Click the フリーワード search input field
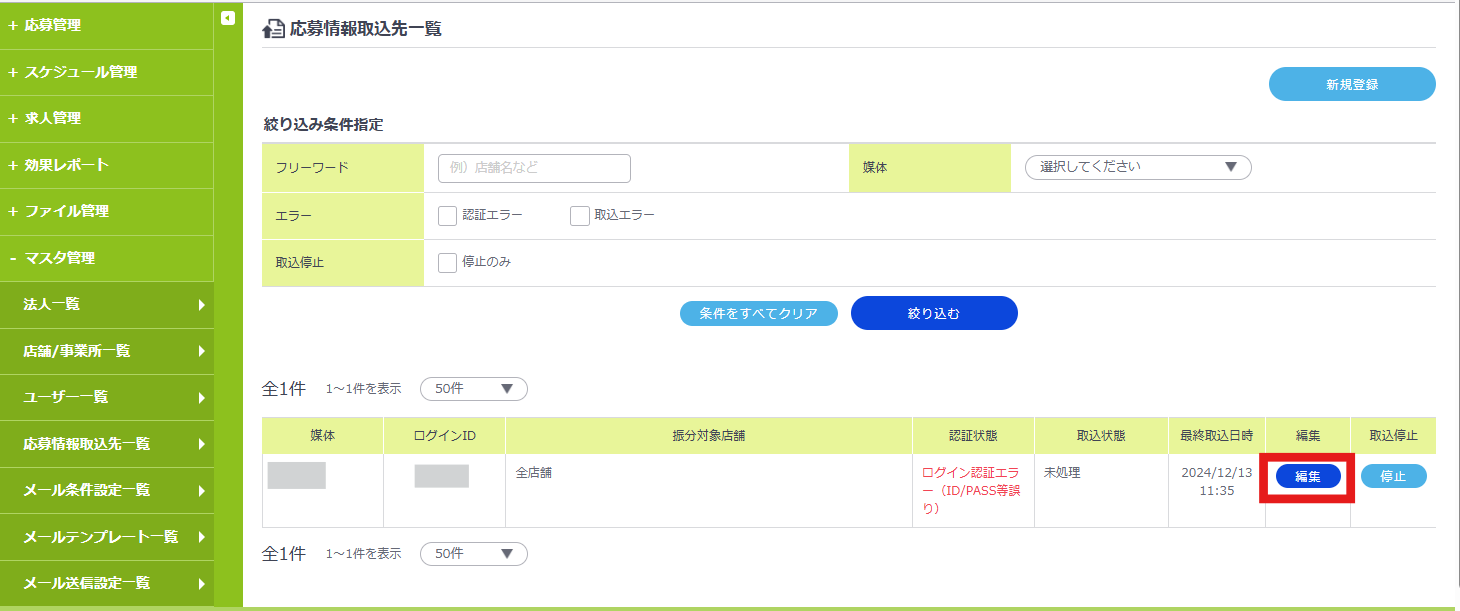The width and height of the screenshot is (1460, 611). pos(534,169)
